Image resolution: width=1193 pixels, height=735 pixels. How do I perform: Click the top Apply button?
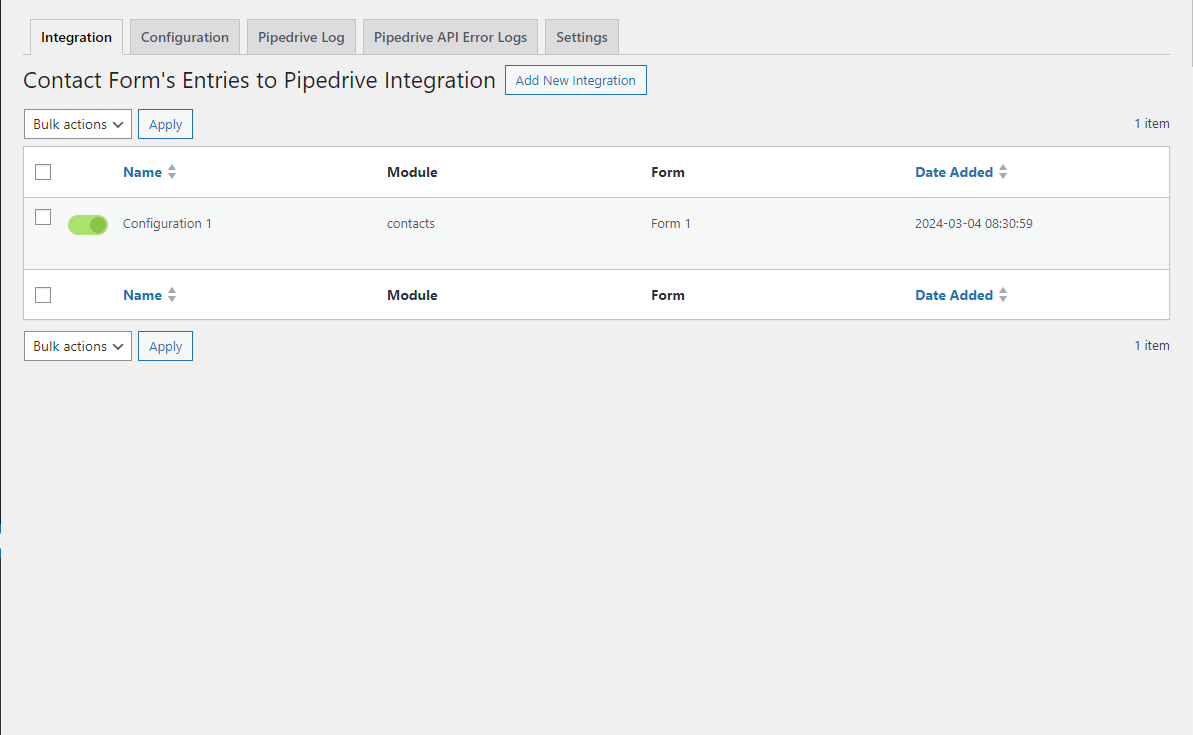tap(165, 124)
